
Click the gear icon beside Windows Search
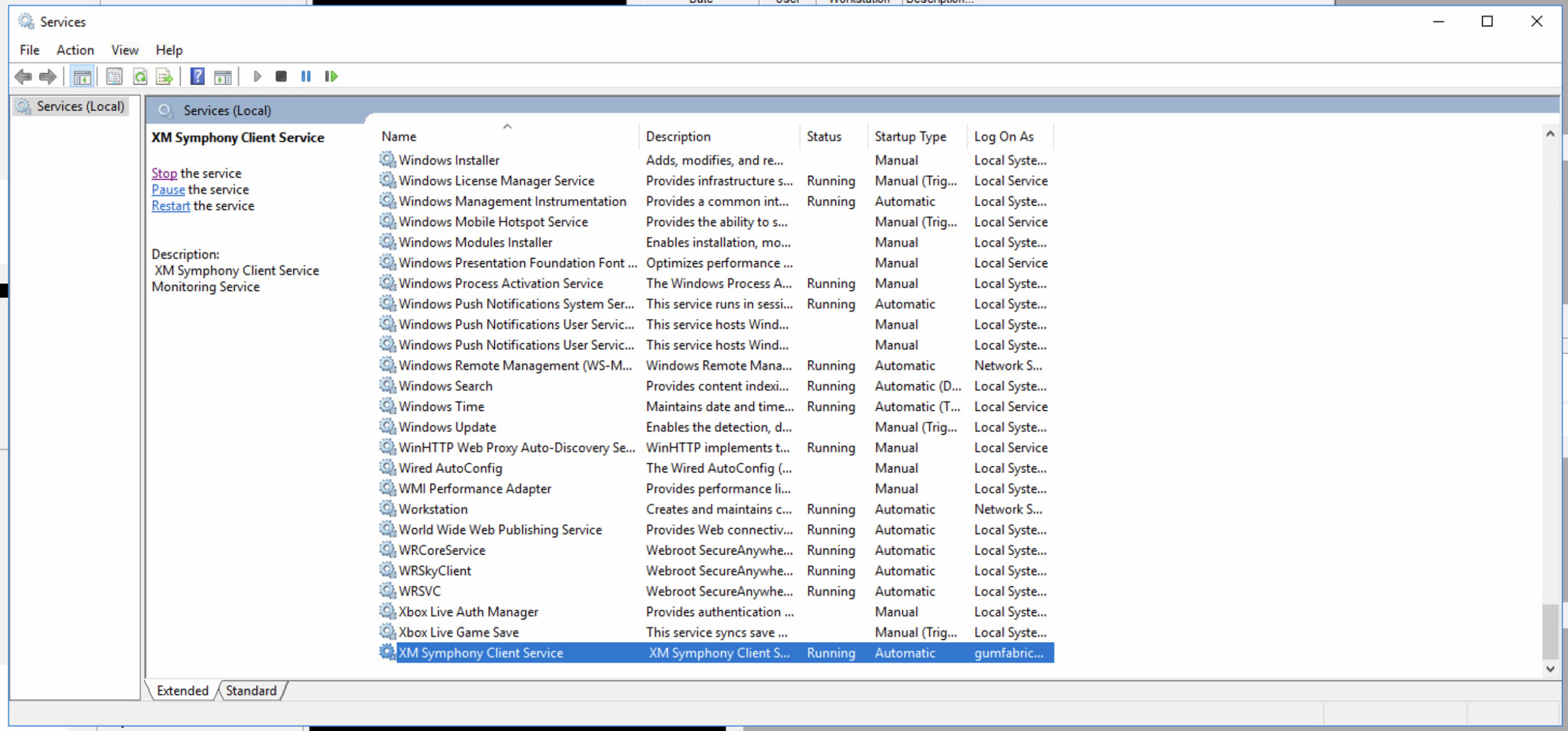pyautogui.click(x=387, y=386)
